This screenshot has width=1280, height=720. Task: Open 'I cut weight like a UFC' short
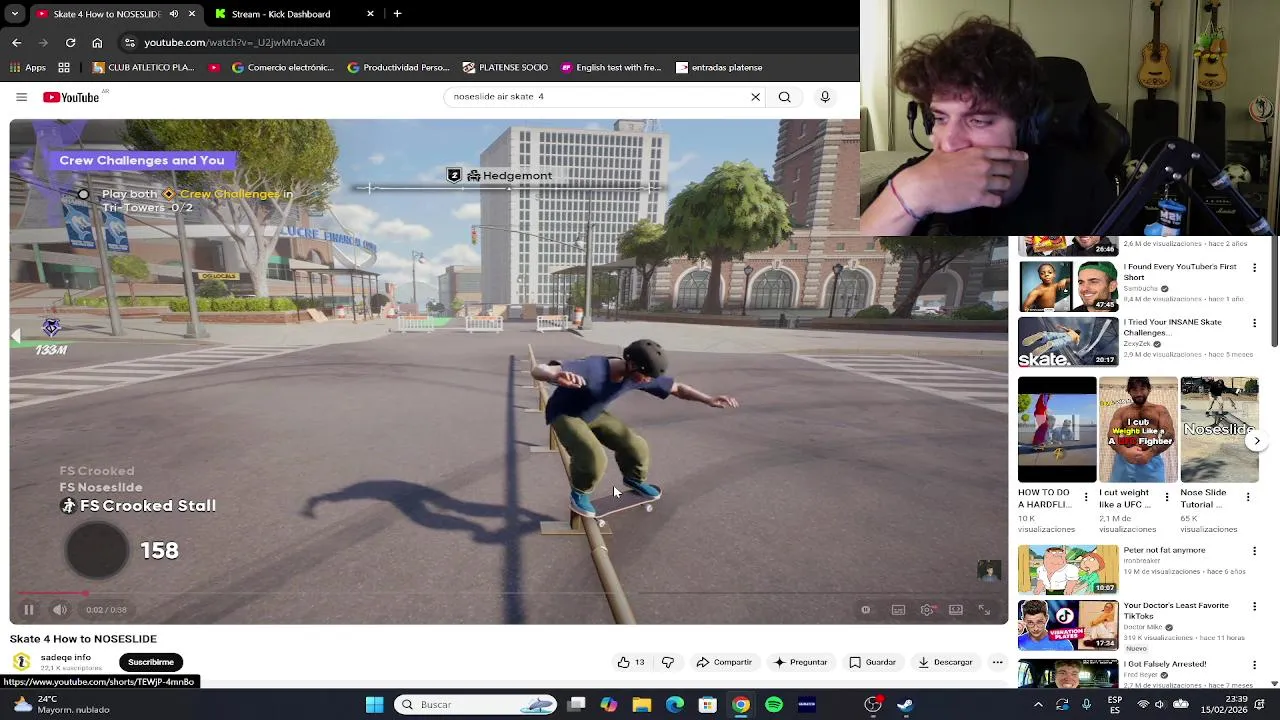[1138, 430]
